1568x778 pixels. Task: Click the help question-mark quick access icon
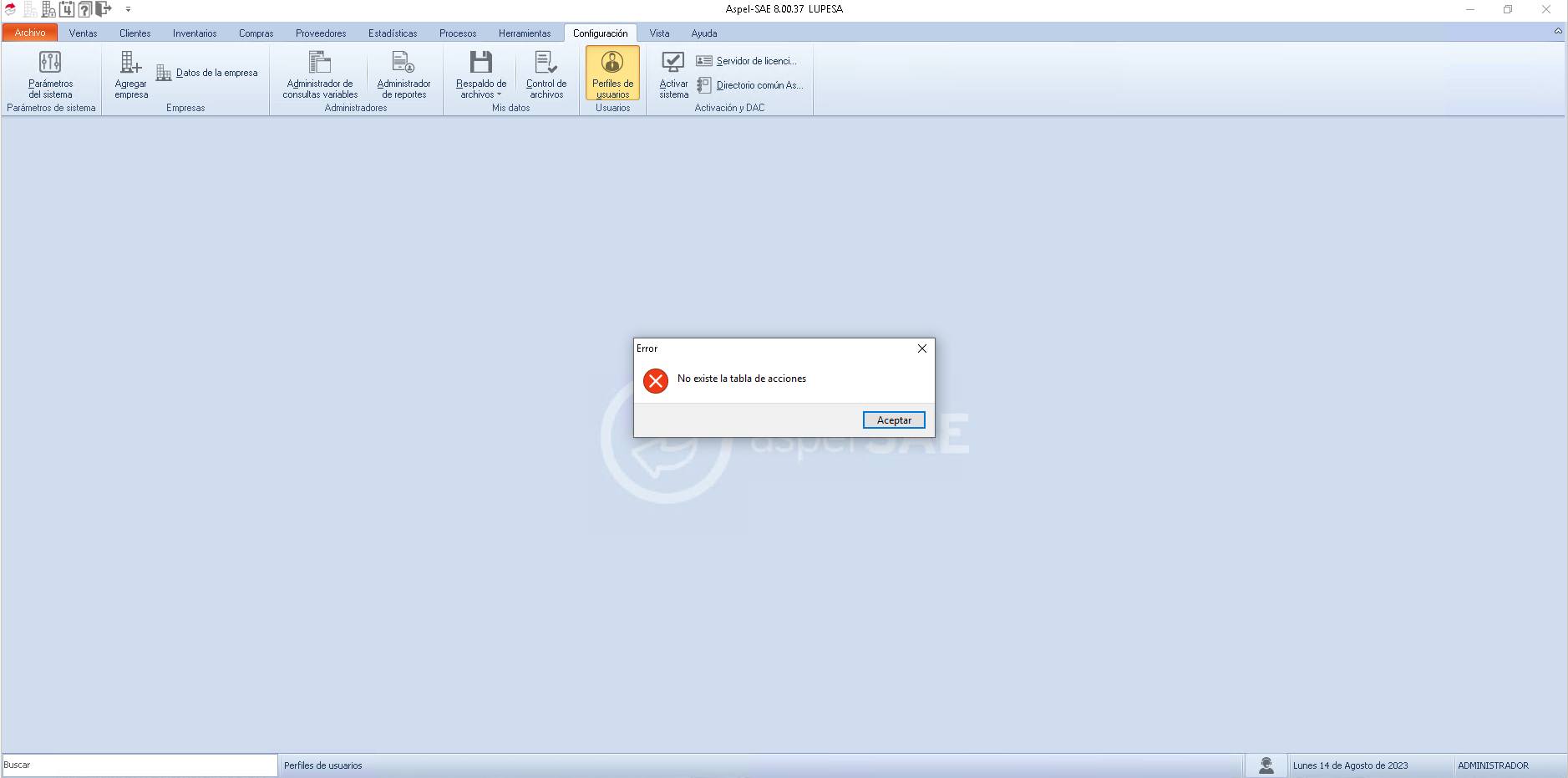coord(84,9)
